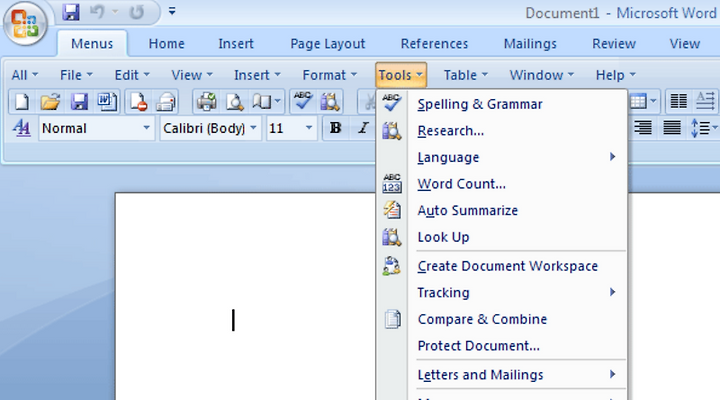Expand Letters and Mailings submenu

(502, 375)
